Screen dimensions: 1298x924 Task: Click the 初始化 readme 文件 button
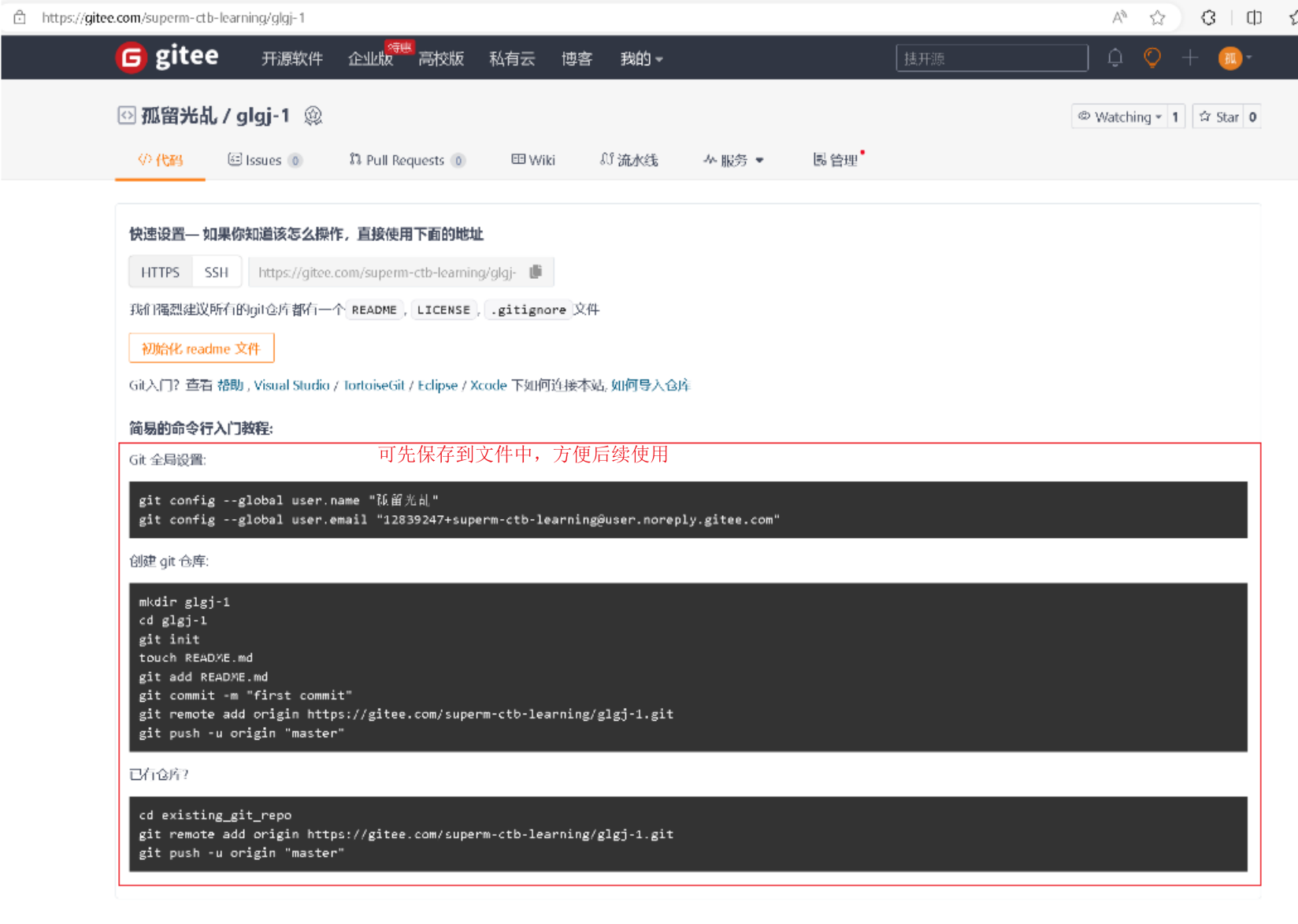pyautogui.click(x=201, y=347)
